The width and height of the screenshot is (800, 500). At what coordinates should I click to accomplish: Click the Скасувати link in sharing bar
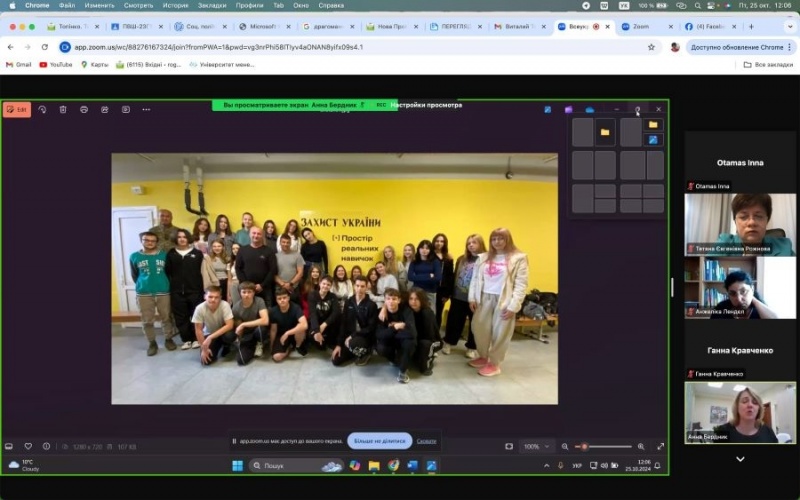426,441
